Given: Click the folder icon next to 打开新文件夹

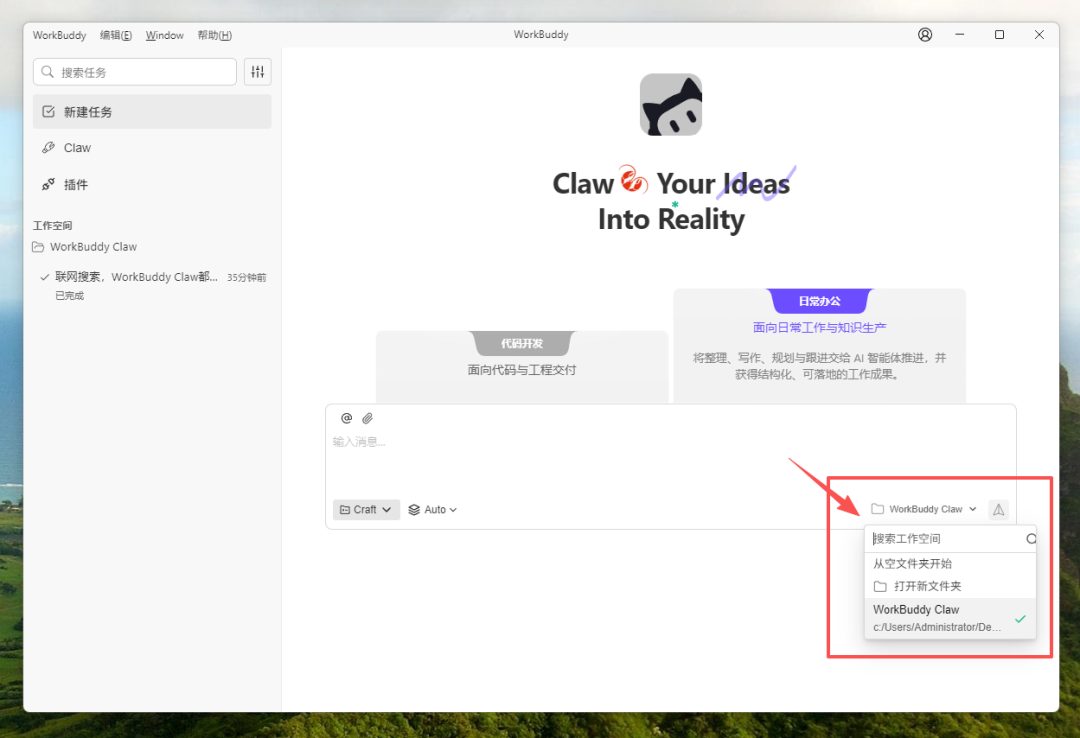Looking at the screenshot, I should pos(880,586).
